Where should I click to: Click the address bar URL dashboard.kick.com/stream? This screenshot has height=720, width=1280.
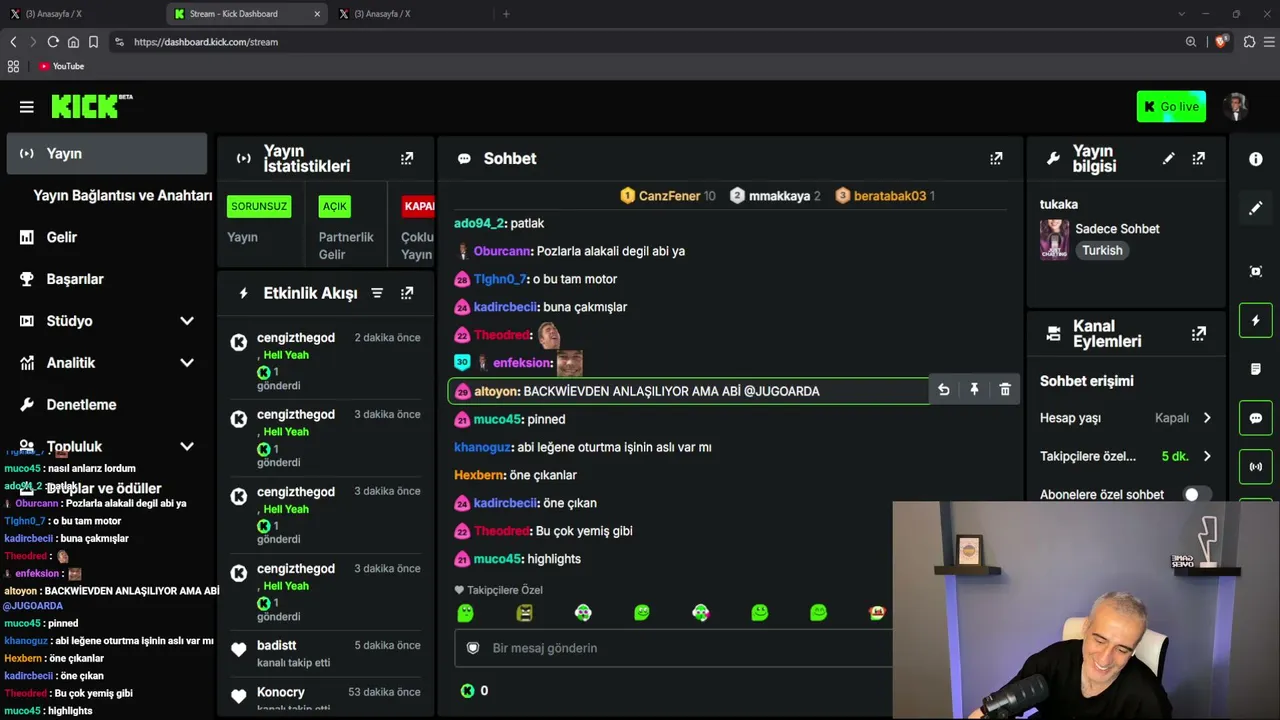206,42
